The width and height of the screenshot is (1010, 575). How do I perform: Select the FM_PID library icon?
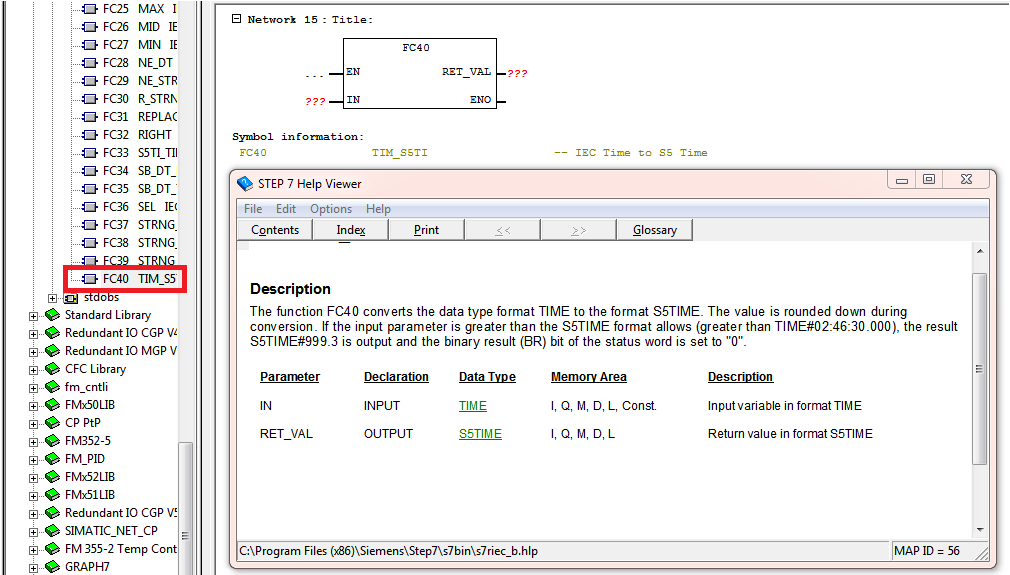point(53,459)
